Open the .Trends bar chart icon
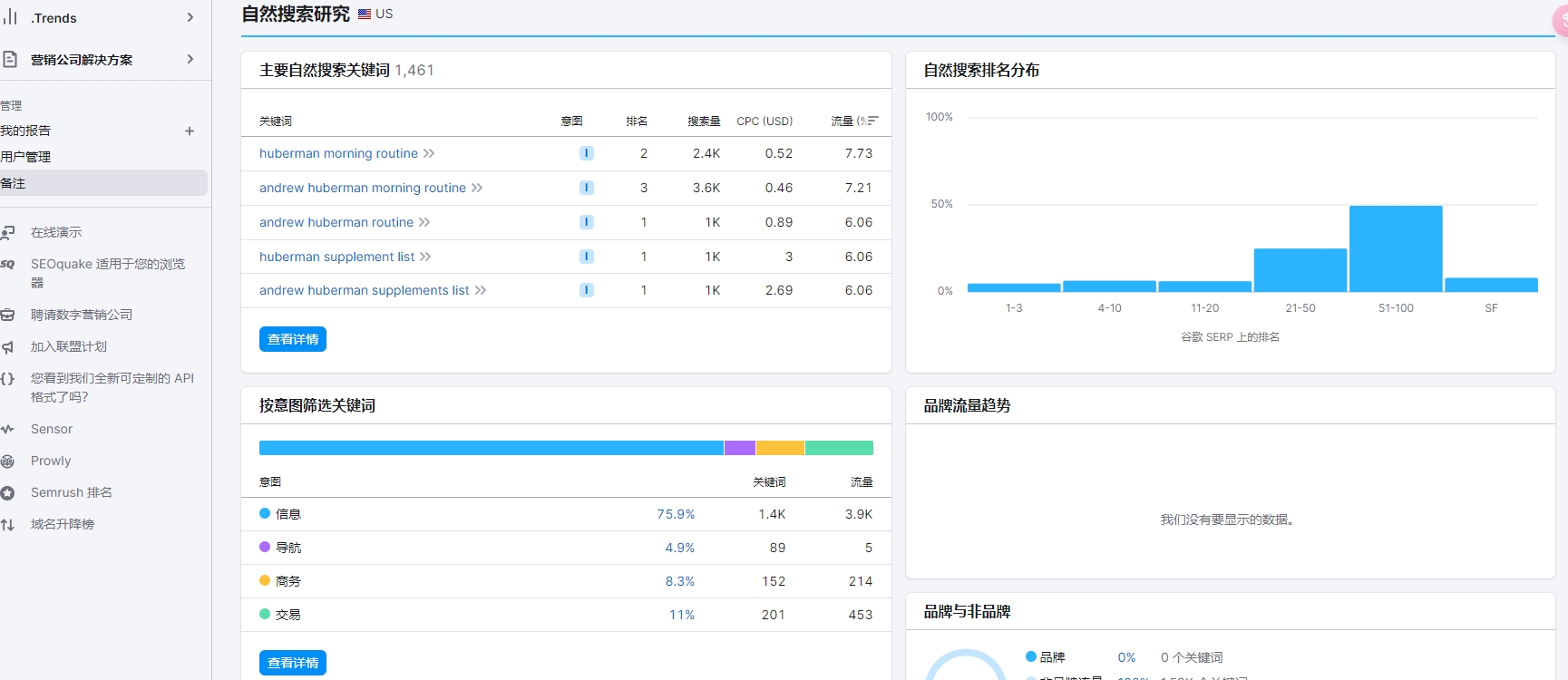Screen dimensions: 1568x680 coord(10,17)
